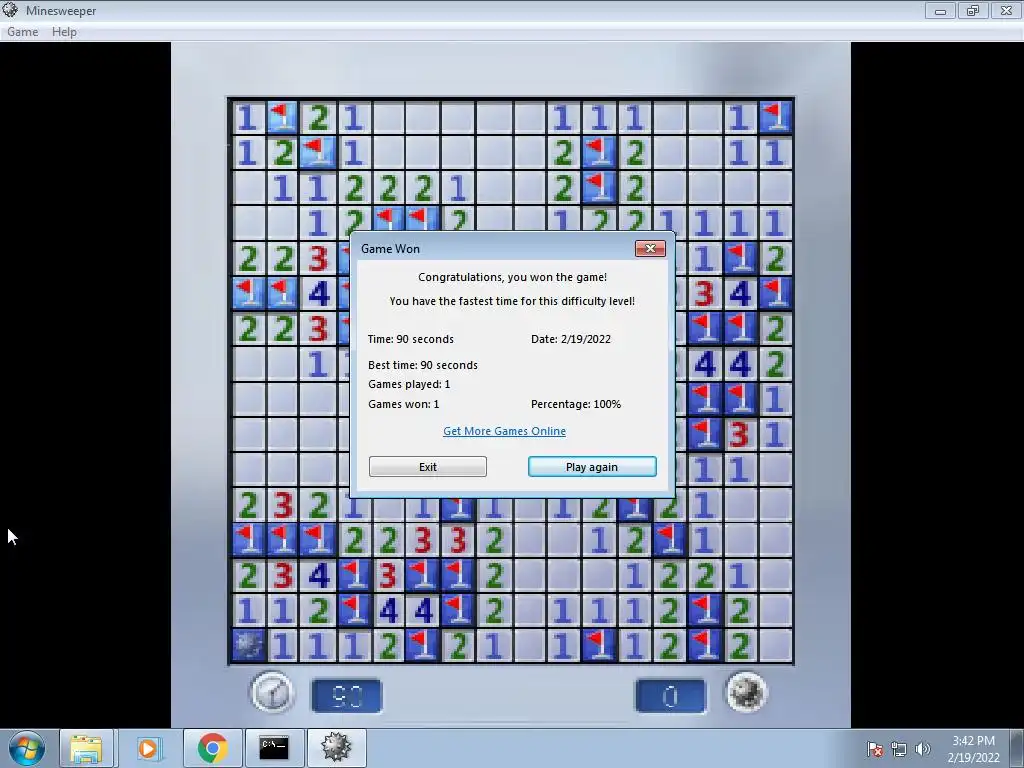Click the 1 in board's top-left corner
Image resolution: width=1024 pixels, height=768 pixels.
pos(248,118)
